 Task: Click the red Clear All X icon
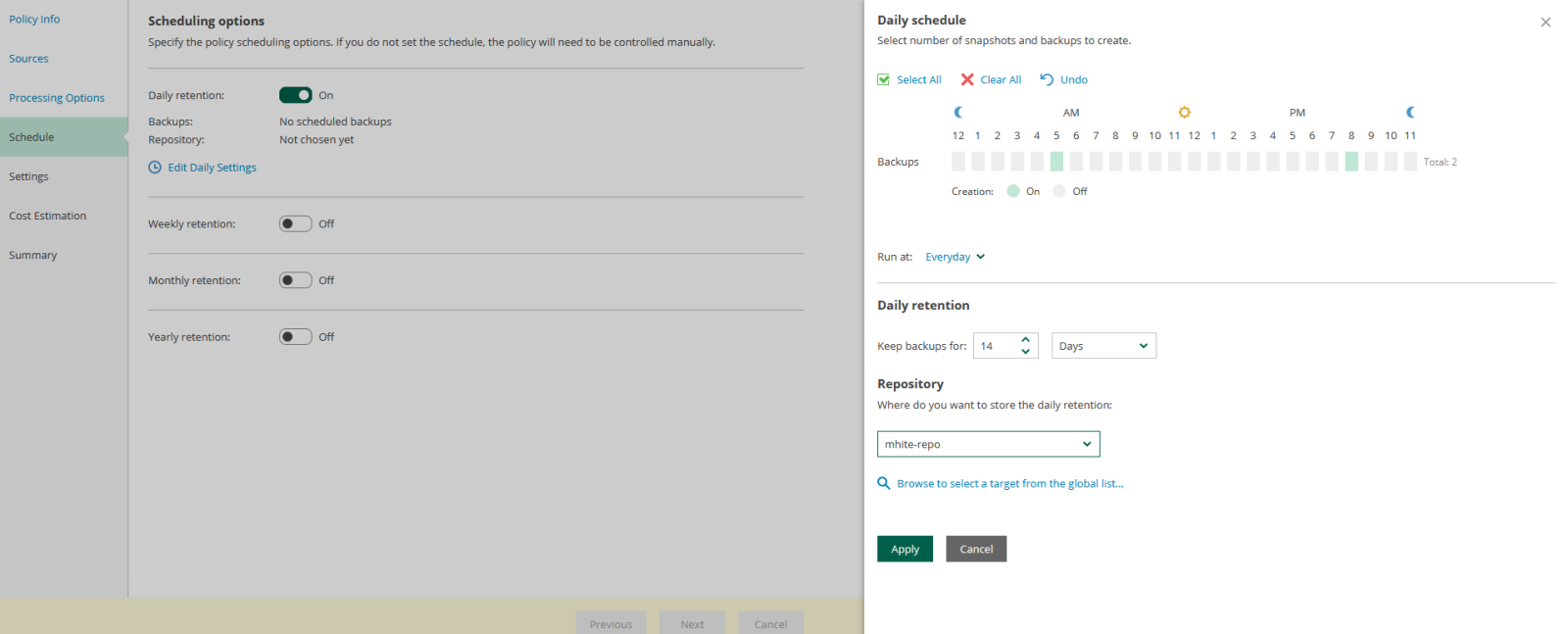[967, 80]
